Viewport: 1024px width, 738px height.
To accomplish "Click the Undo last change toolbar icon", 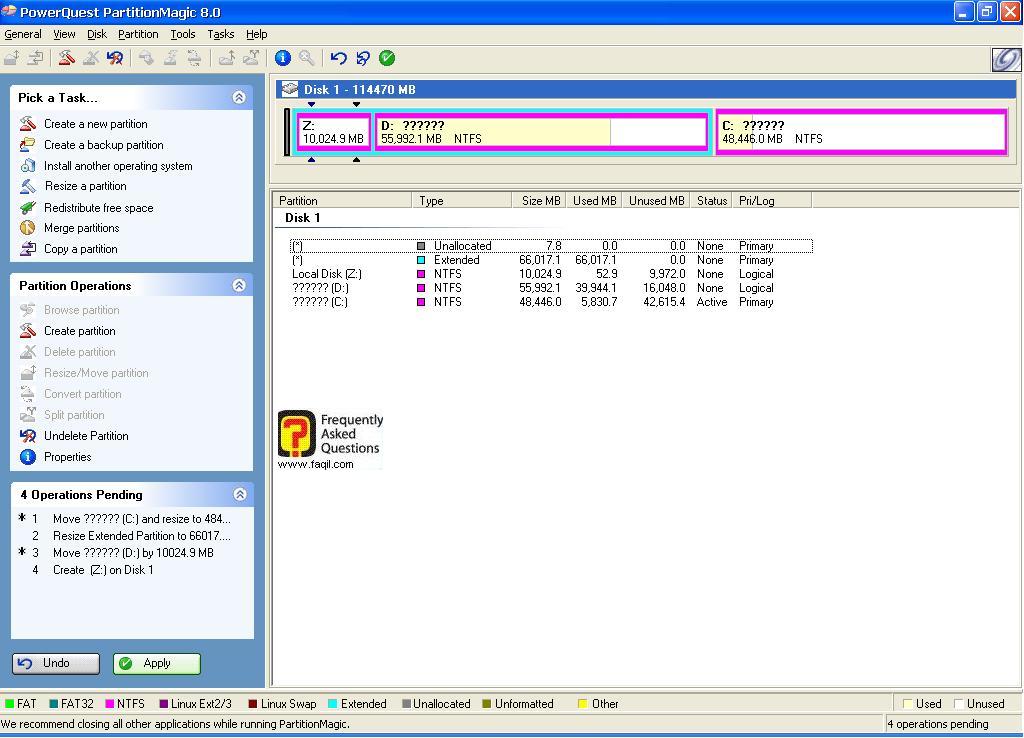I will [x=338, y=58].
